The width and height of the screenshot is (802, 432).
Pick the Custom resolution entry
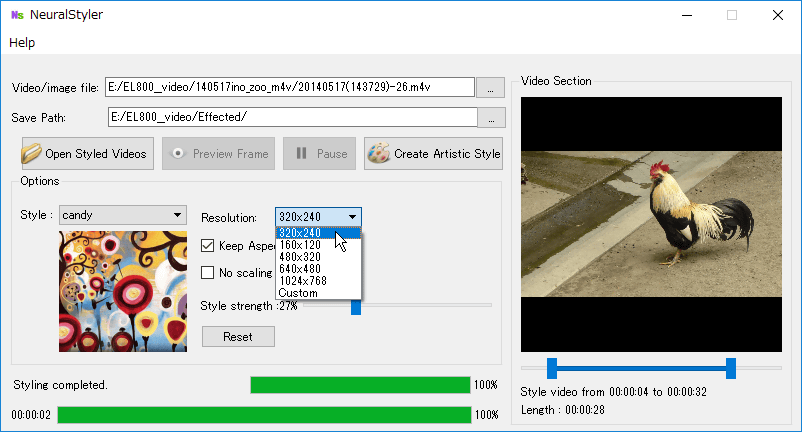(x=298, y=292)
